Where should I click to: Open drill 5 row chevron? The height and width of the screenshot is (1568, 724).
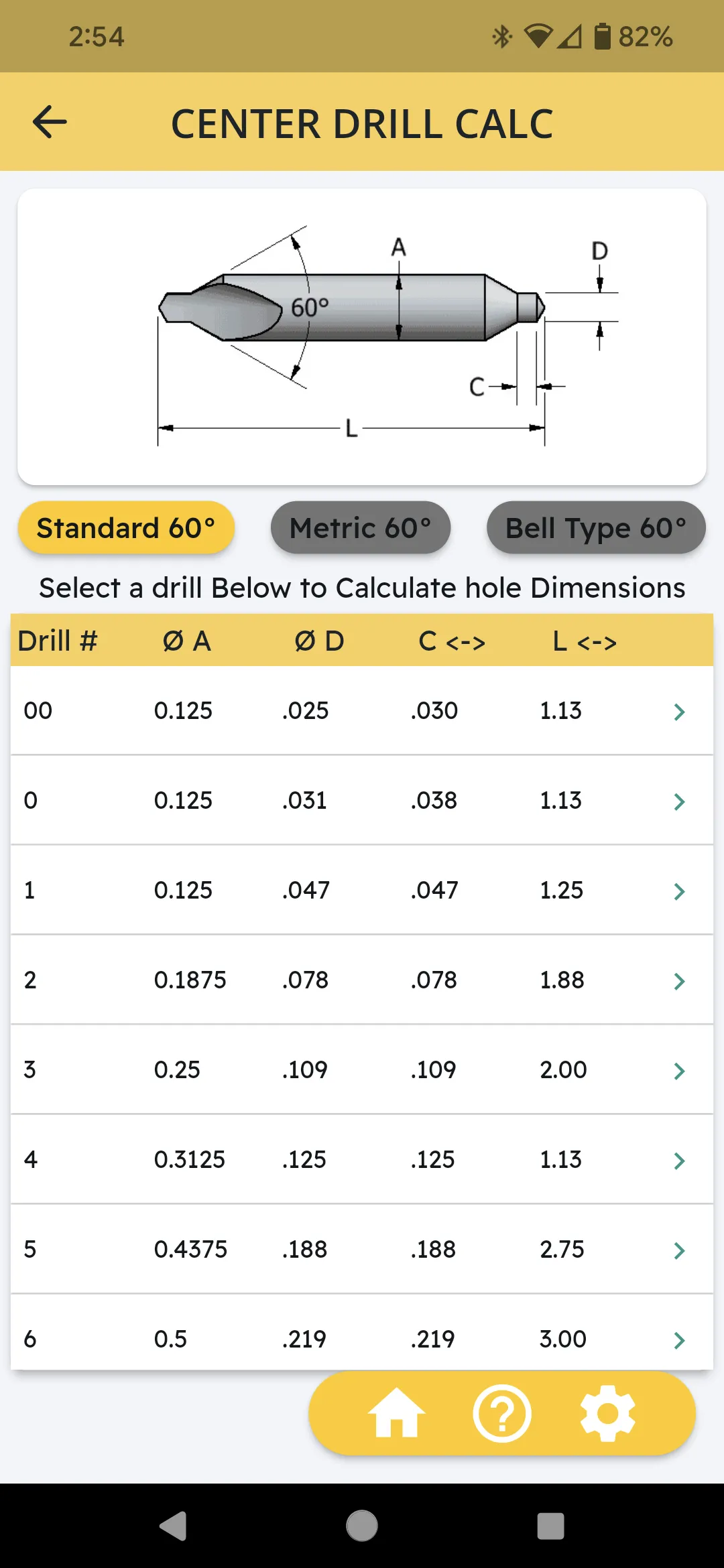tap(679, 1250)
